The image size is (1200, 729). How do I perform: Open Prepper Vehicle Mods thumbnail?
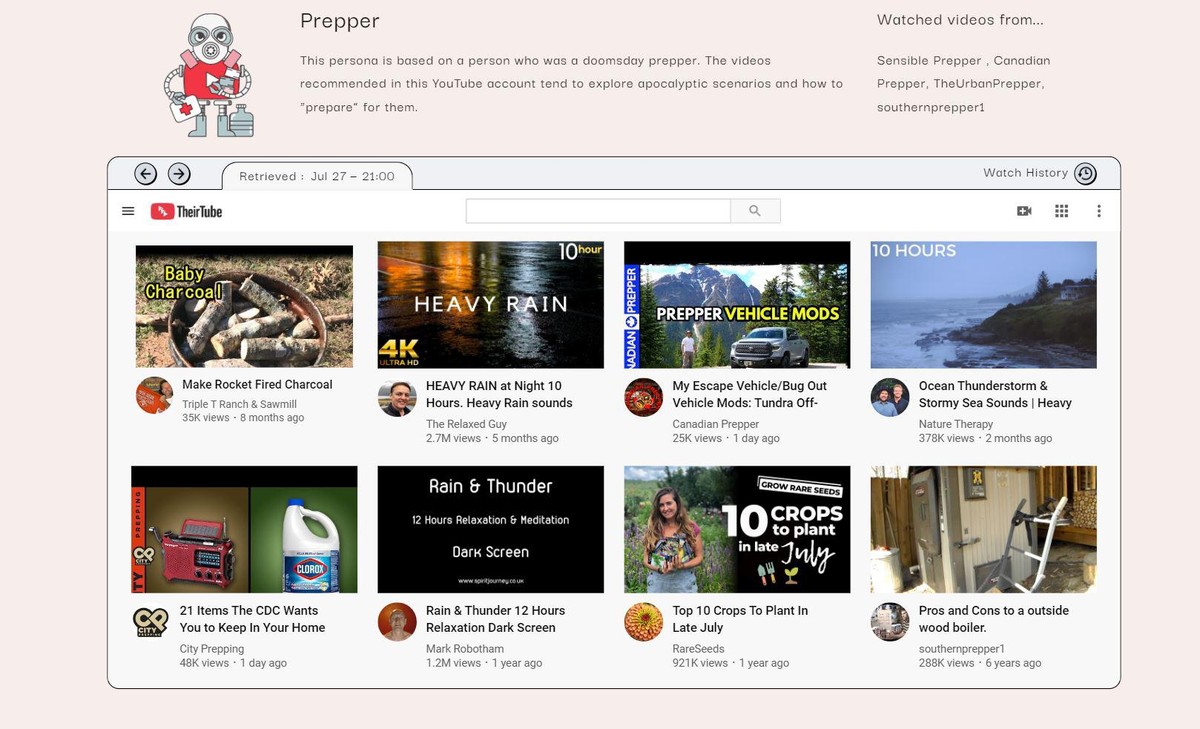[x=737, y=305]
